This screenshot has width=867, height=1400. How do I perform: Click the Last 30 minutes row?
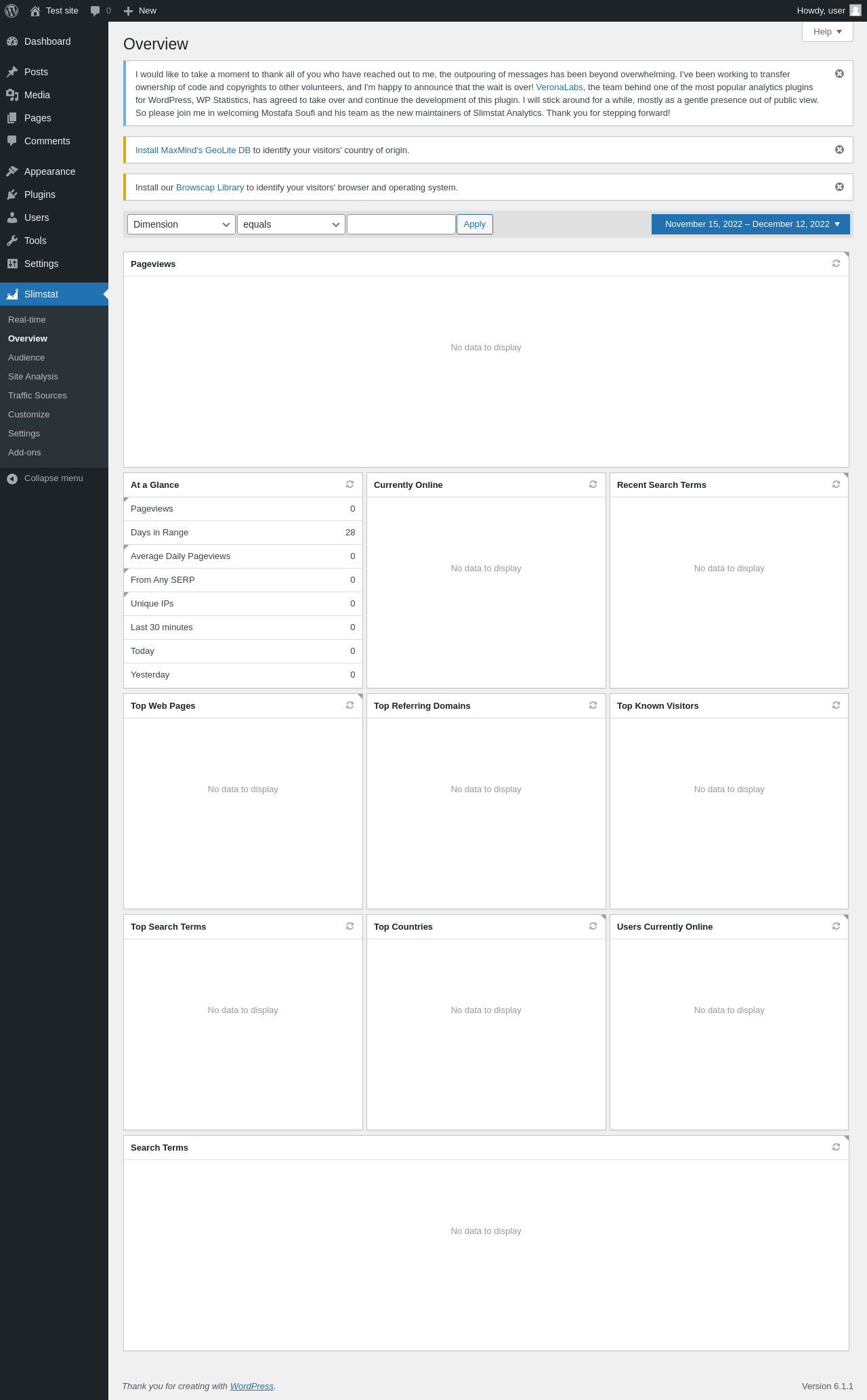click(243, 627)
